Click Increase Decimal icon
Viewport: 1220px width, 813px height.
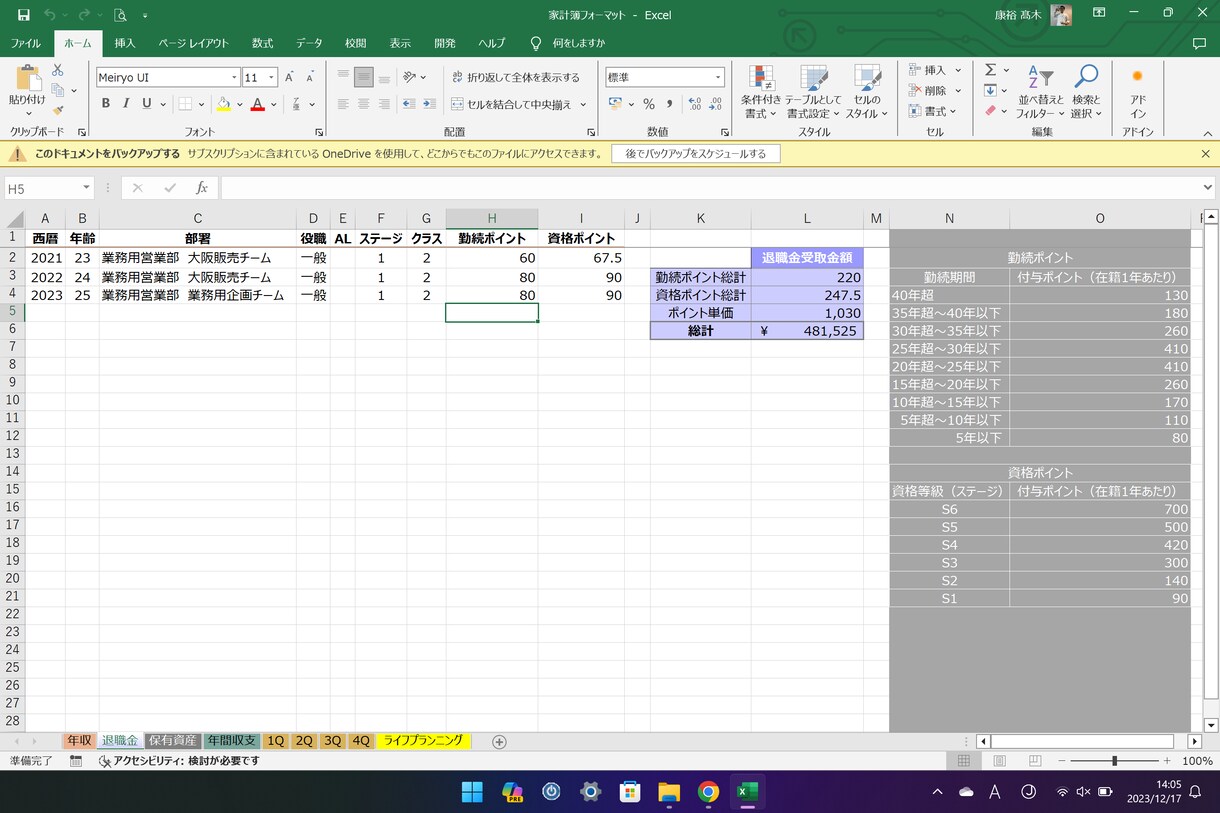pyautogui.click(x=694, y=104)
